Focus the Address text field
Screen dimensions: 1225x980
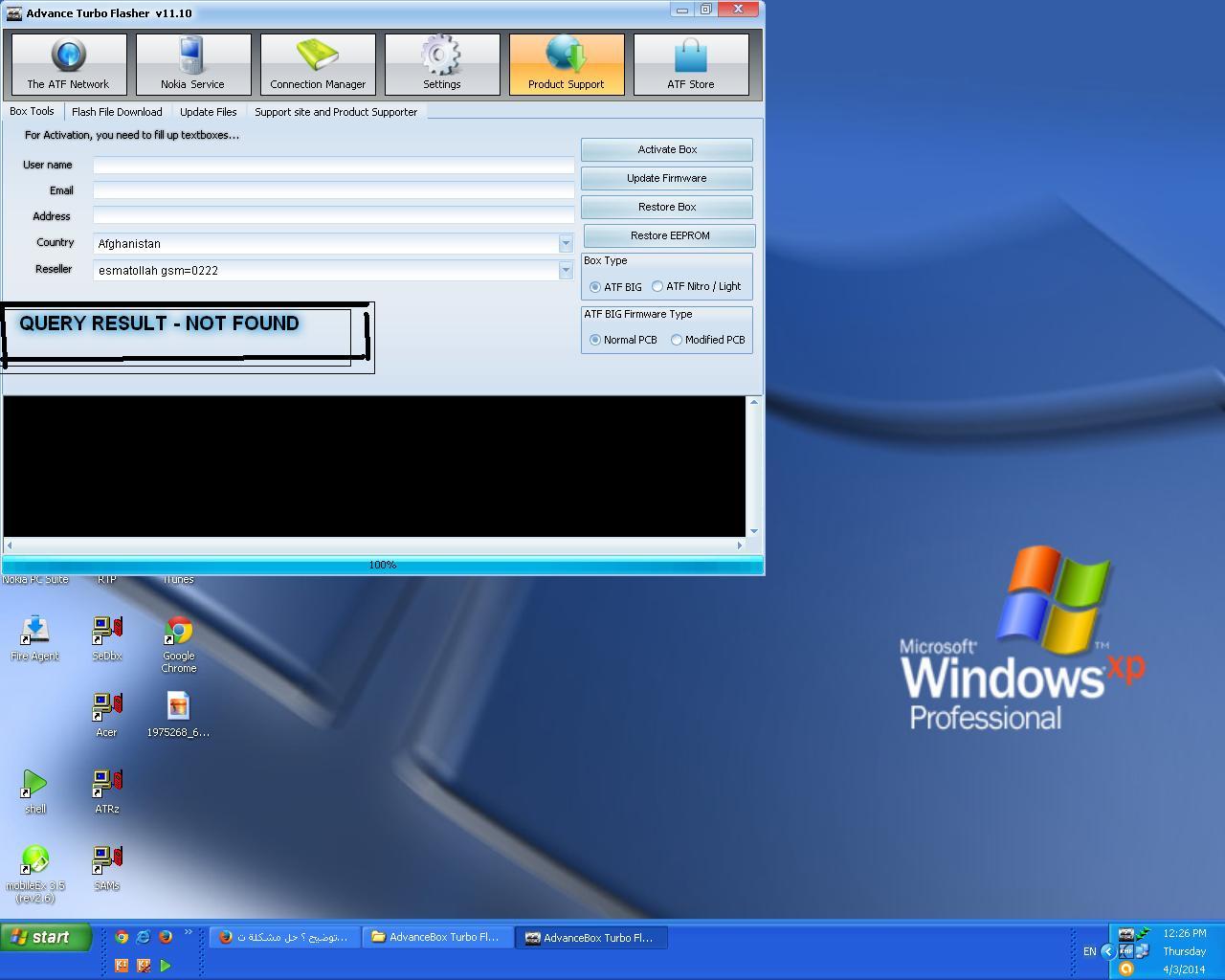334,216
